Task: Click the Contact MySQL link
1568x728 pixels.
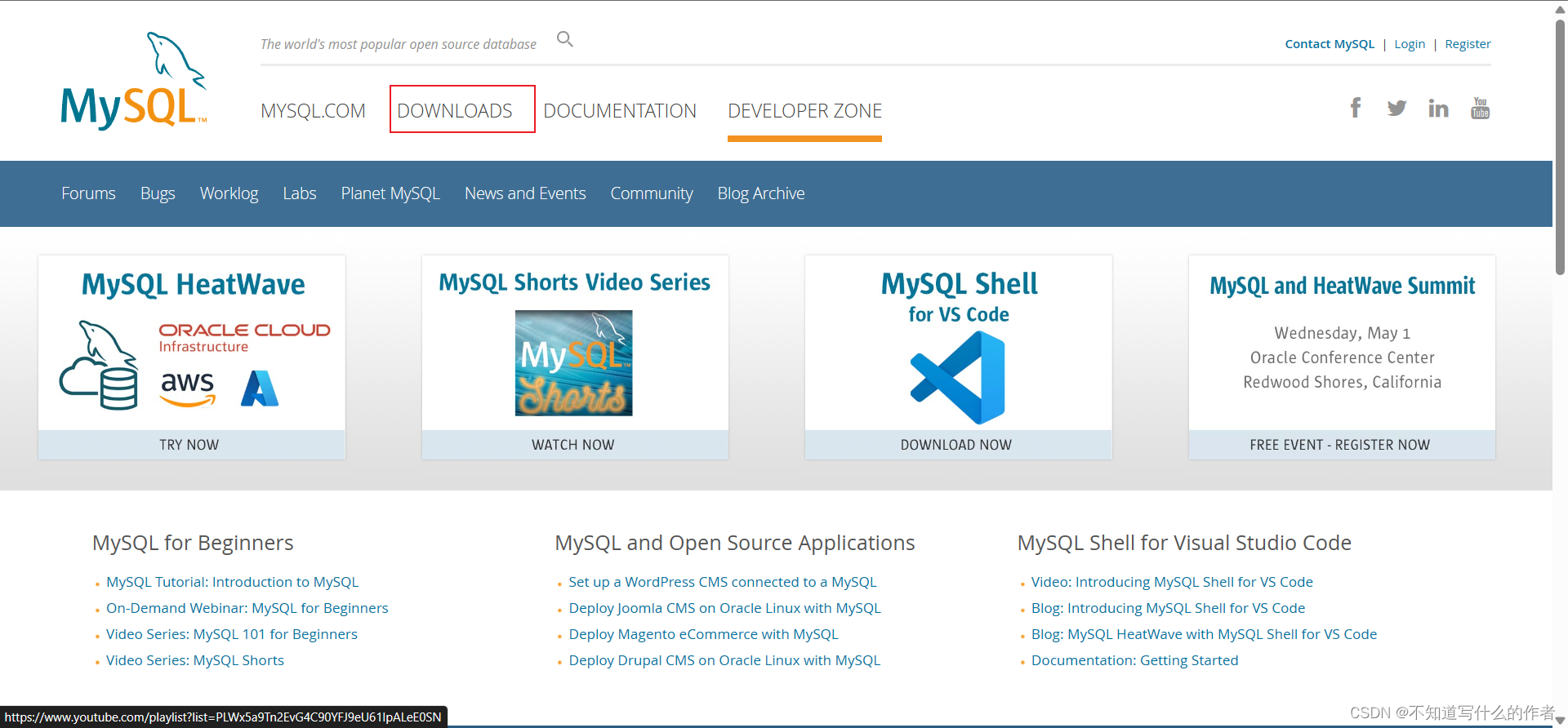Action: (x=1330, y=44)
